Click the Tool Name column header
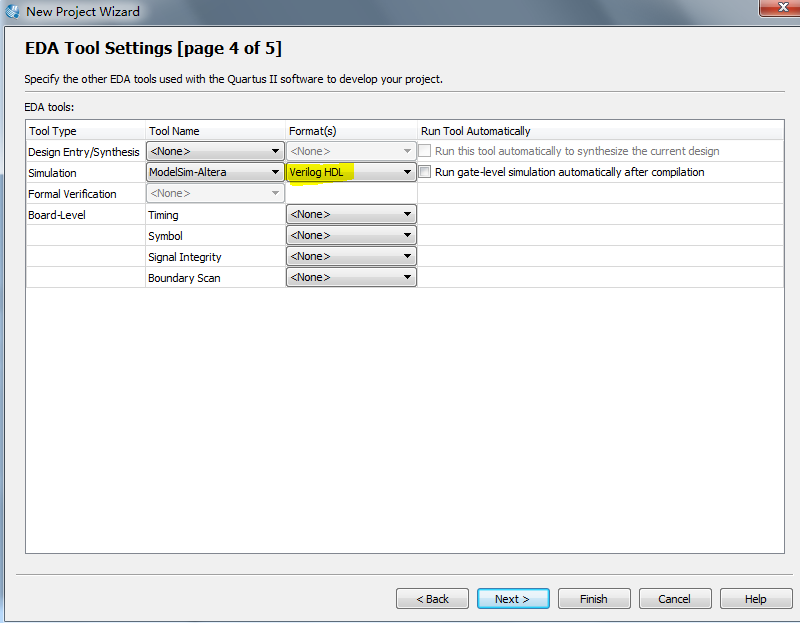This screenshot has width=800, height=623. (215, 131)
